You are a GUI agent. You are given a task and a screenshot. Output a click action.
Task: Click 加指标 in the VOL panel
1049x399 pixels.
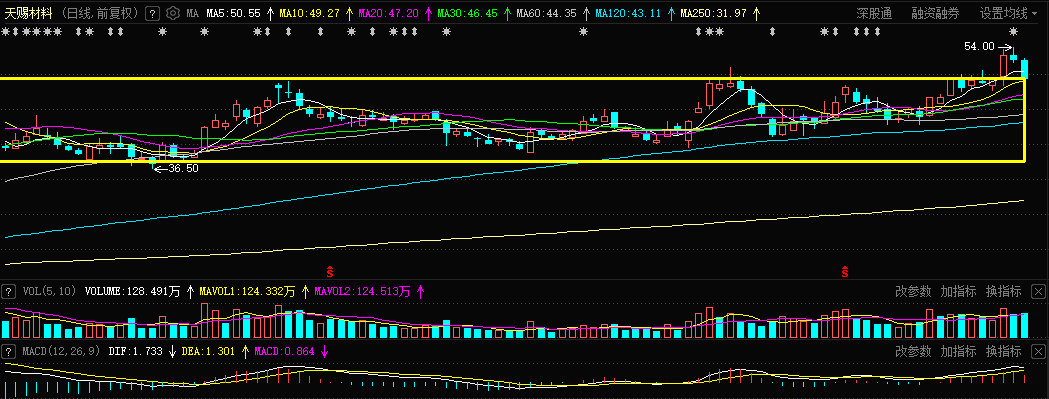(958, 291)
